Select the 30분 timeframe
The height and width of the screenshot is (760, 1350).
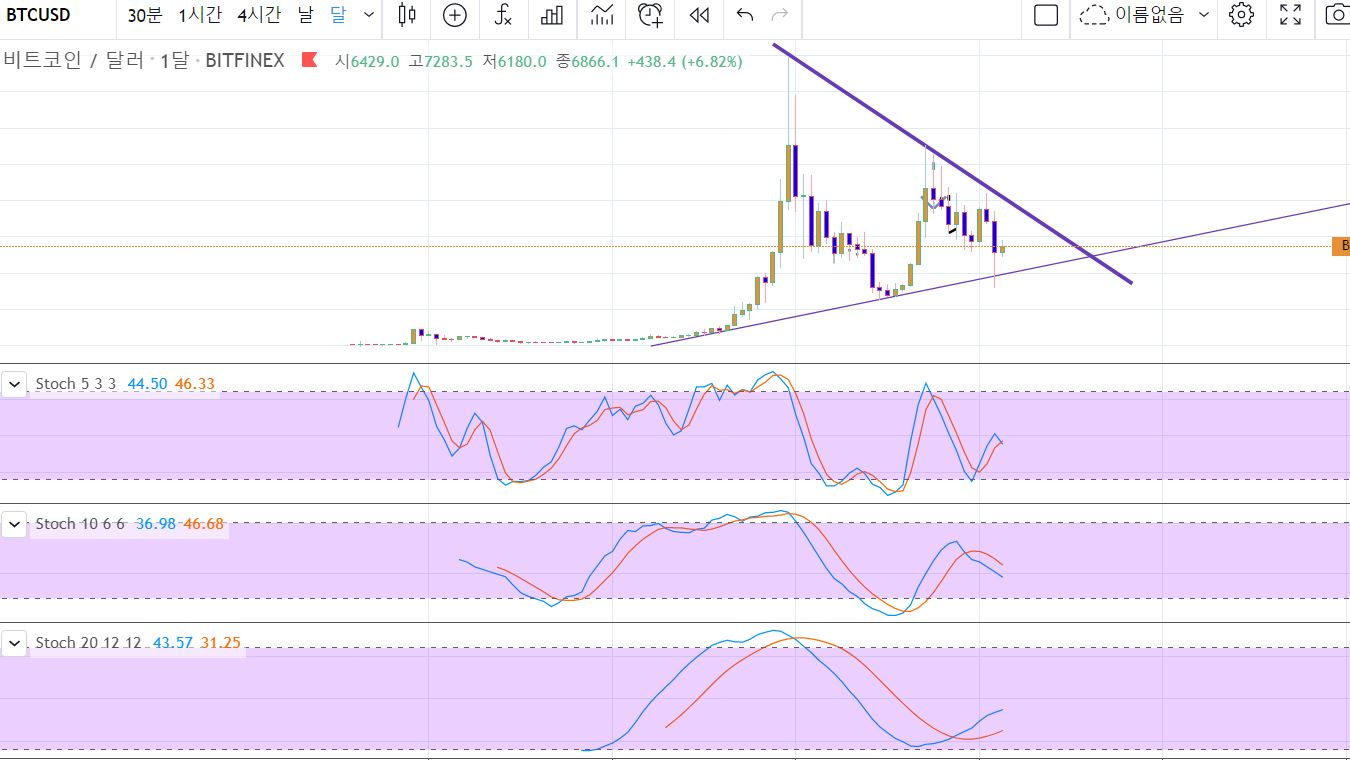click(x=145, y=15)
